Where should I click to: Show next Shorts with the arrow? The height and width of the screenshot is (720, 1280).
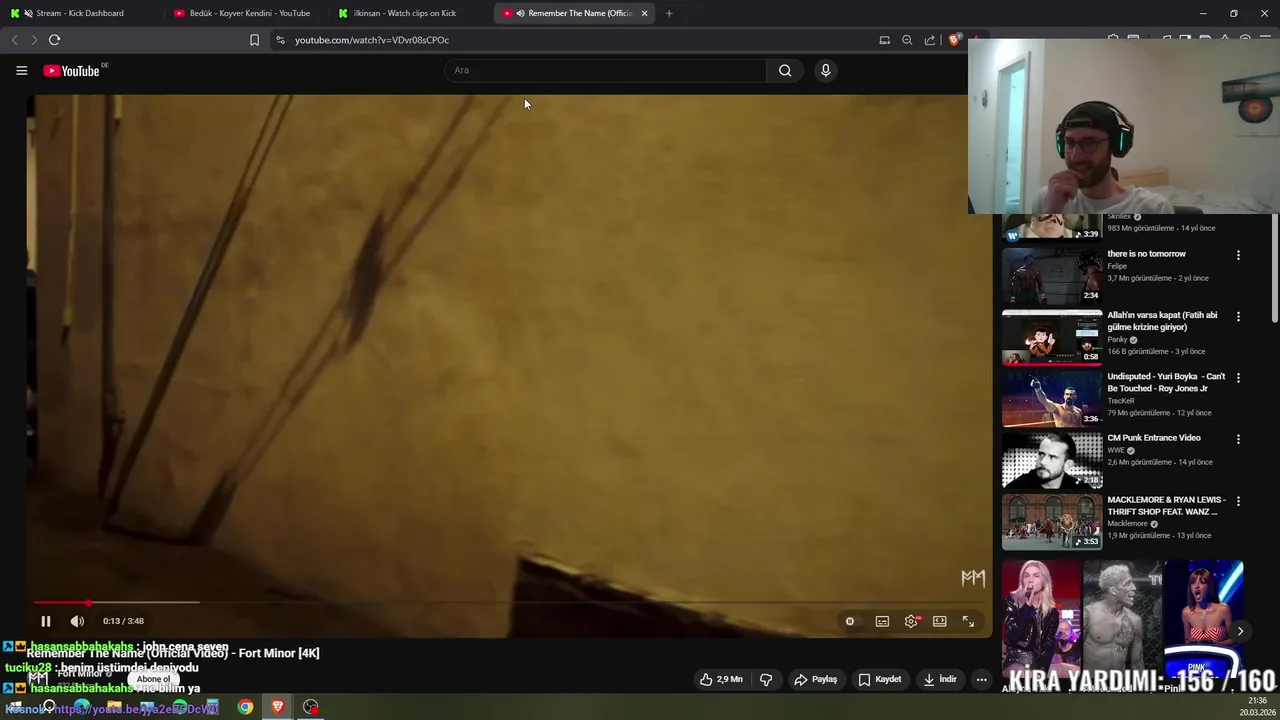point(1240,631)
